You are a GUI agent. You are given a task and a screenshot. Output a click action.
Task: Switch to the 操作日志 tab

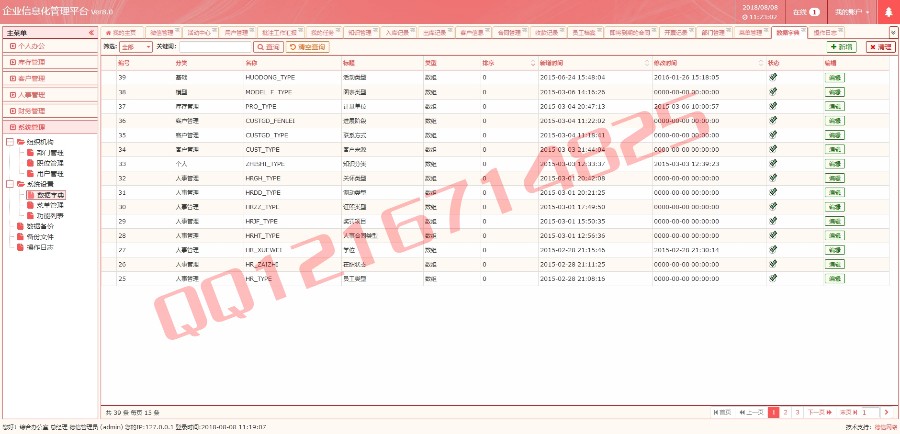coord(824,33)
